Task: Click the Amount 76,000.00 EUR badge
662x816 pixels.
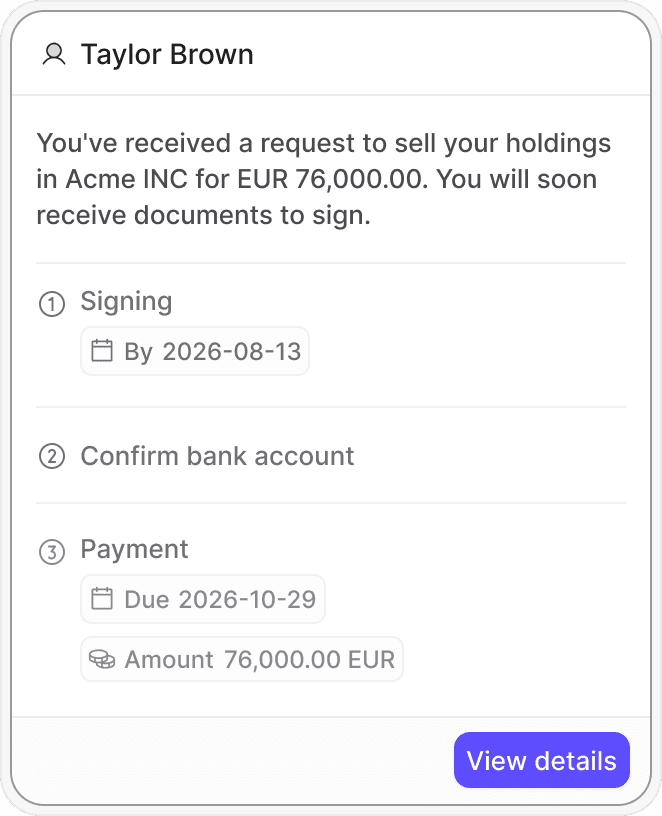Action: [x=242, y=659]
